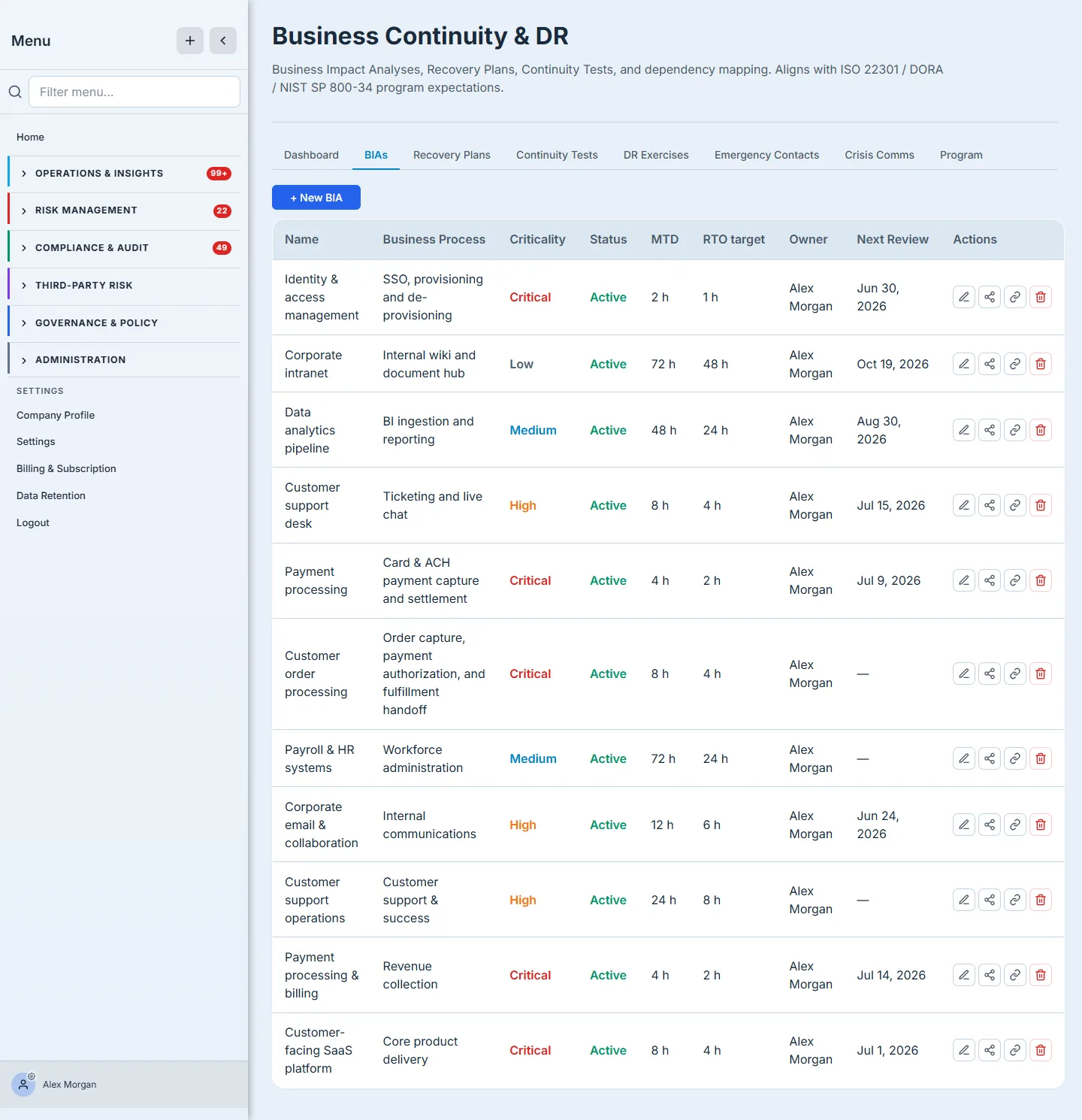
Task: Expand Governance & Policy section
Action: tap(124, 323)
